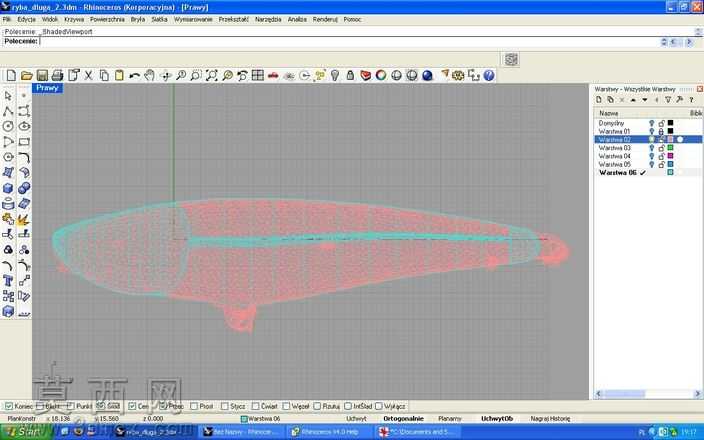Screen dimensions: 704x440
Task: Click black color swatch of Domyślny layer
Action: tap(670, 123)
